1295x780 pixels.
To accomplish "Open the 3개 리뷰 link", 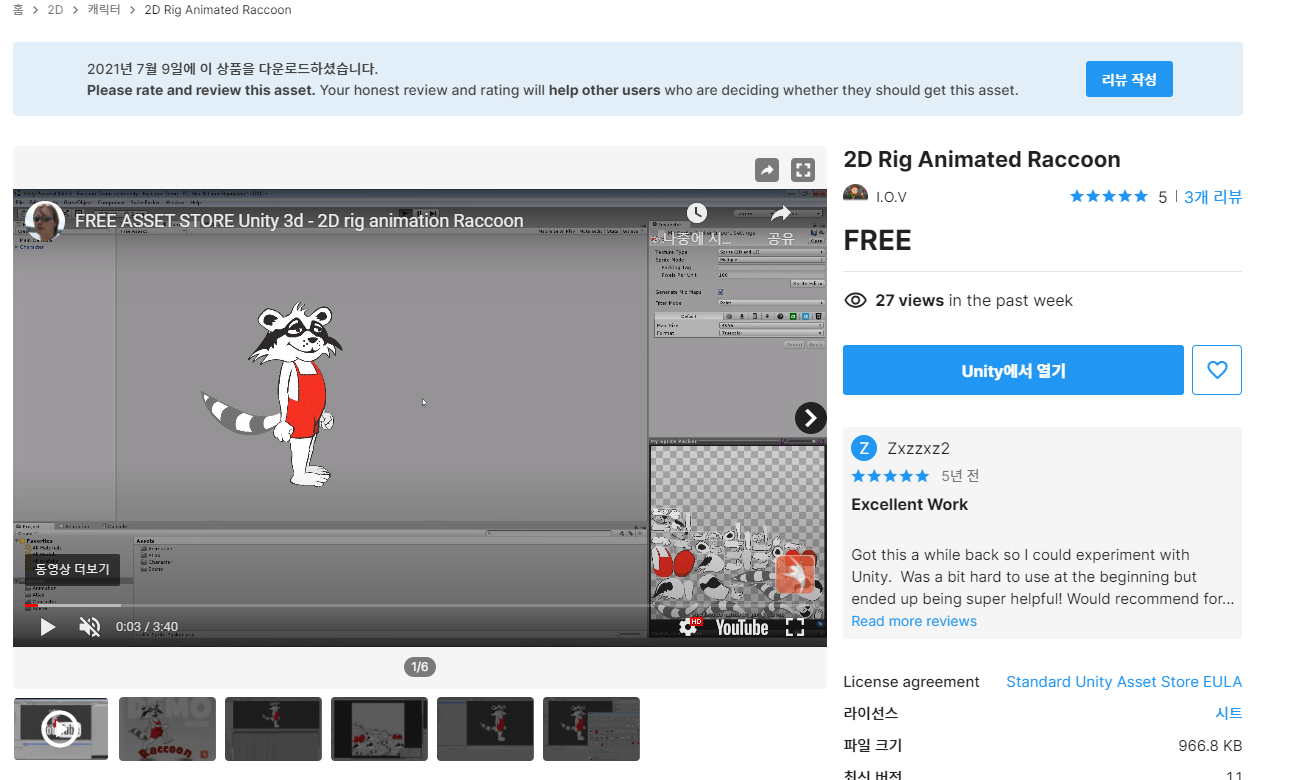I will pyautogui.click(x=1213, y=197).
